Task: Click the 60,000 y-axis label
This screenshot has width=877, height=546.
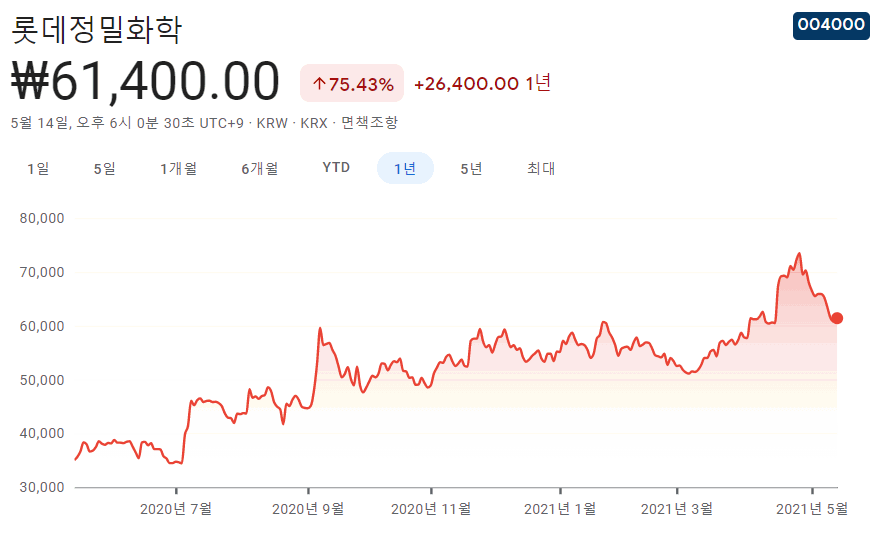Action: tap(42, 326)
